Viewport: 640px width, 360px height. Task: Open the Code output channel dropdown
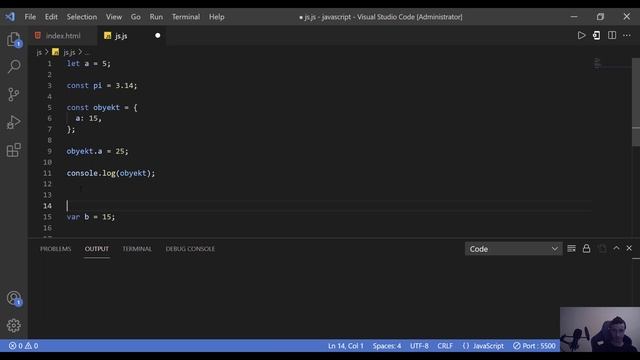pyautogui.click(x=513, y=249)
